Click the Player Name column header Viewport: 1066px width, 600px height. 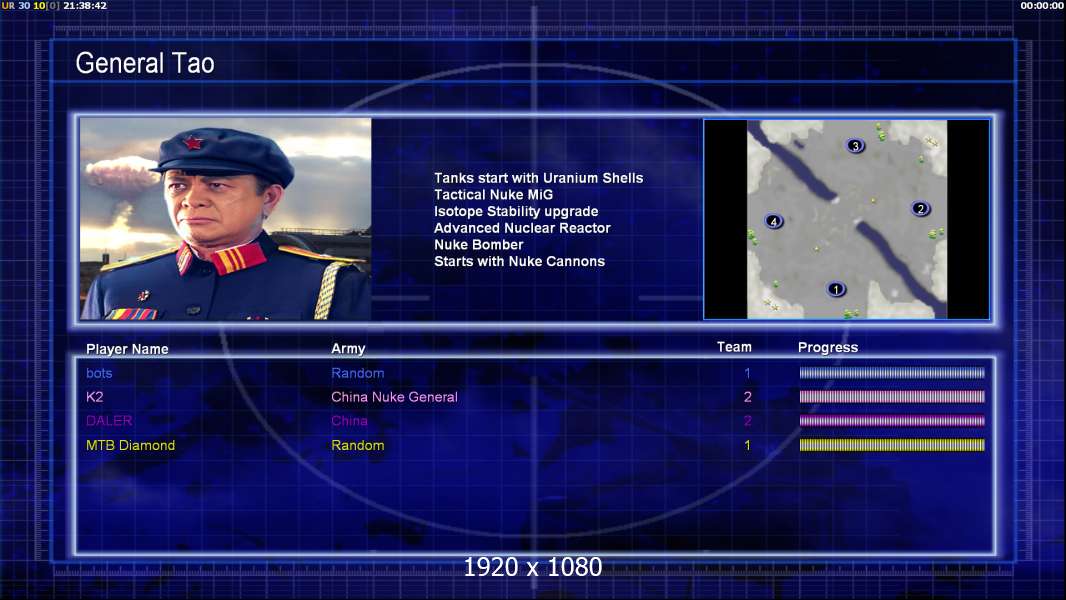[x=127, y=349]
